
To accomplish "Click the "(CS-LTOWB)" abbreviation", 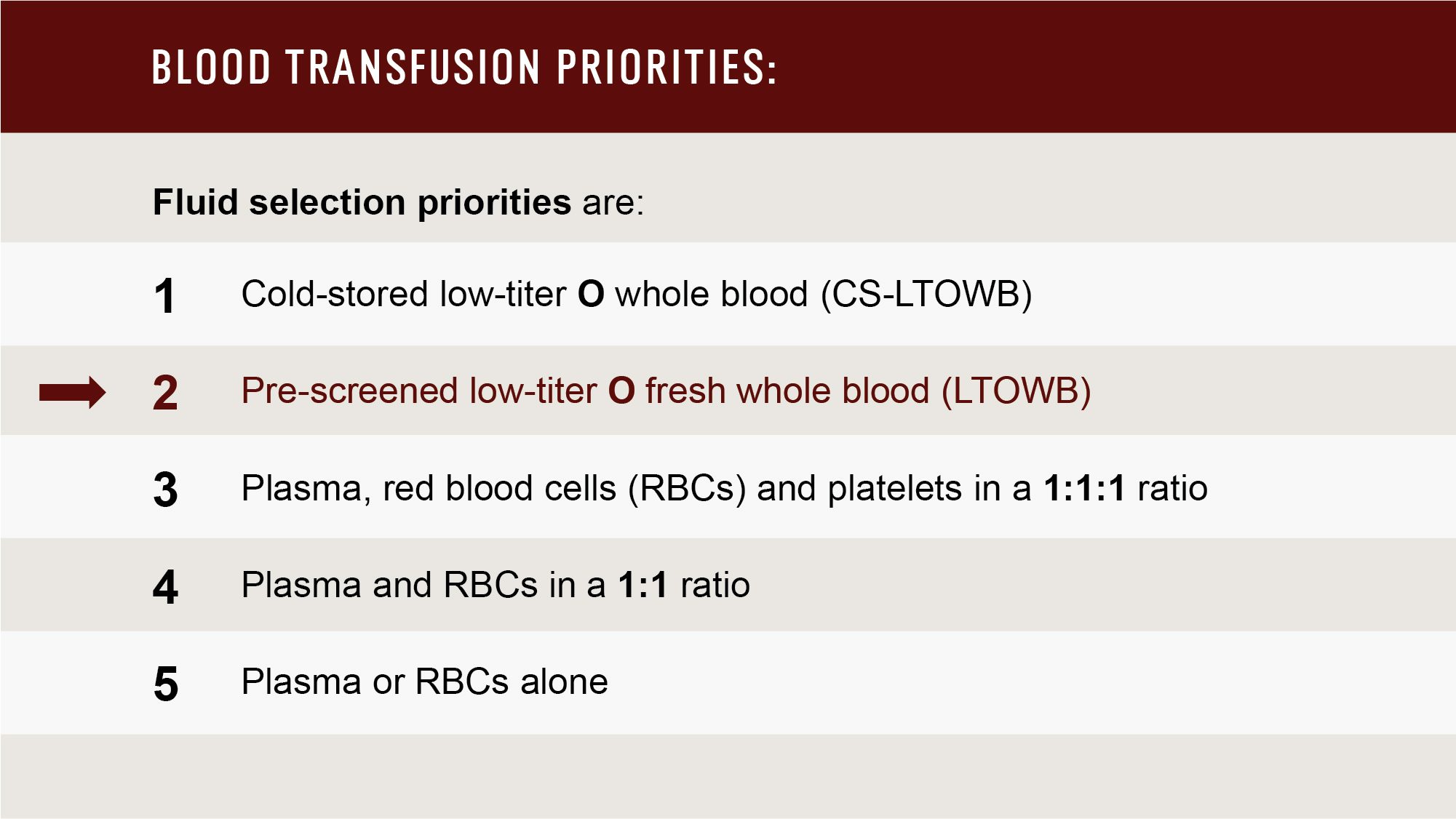I will click(926, 294).
